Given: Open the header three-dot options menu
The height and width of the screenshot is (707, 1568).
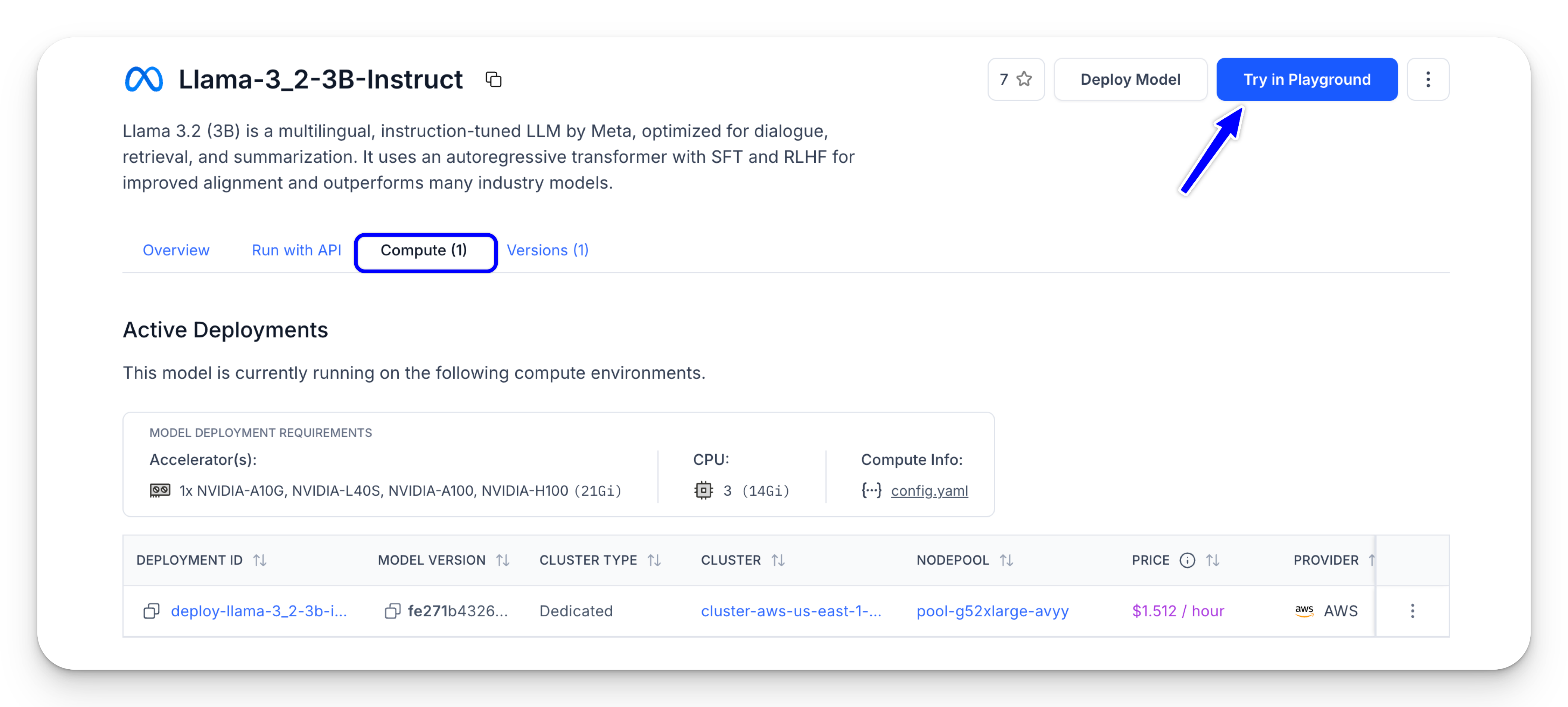Looking at the screenshot, I should coord(1427,80).
